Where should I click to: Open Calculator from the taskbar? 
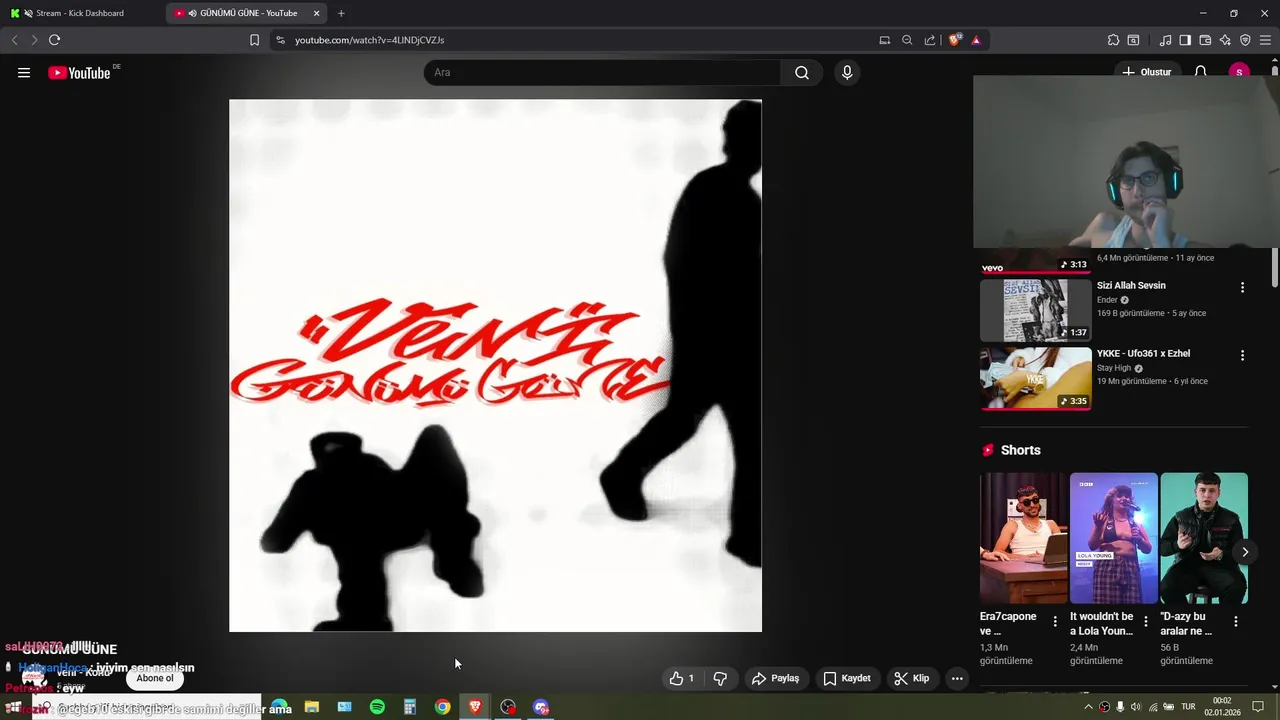click(409, 707)
